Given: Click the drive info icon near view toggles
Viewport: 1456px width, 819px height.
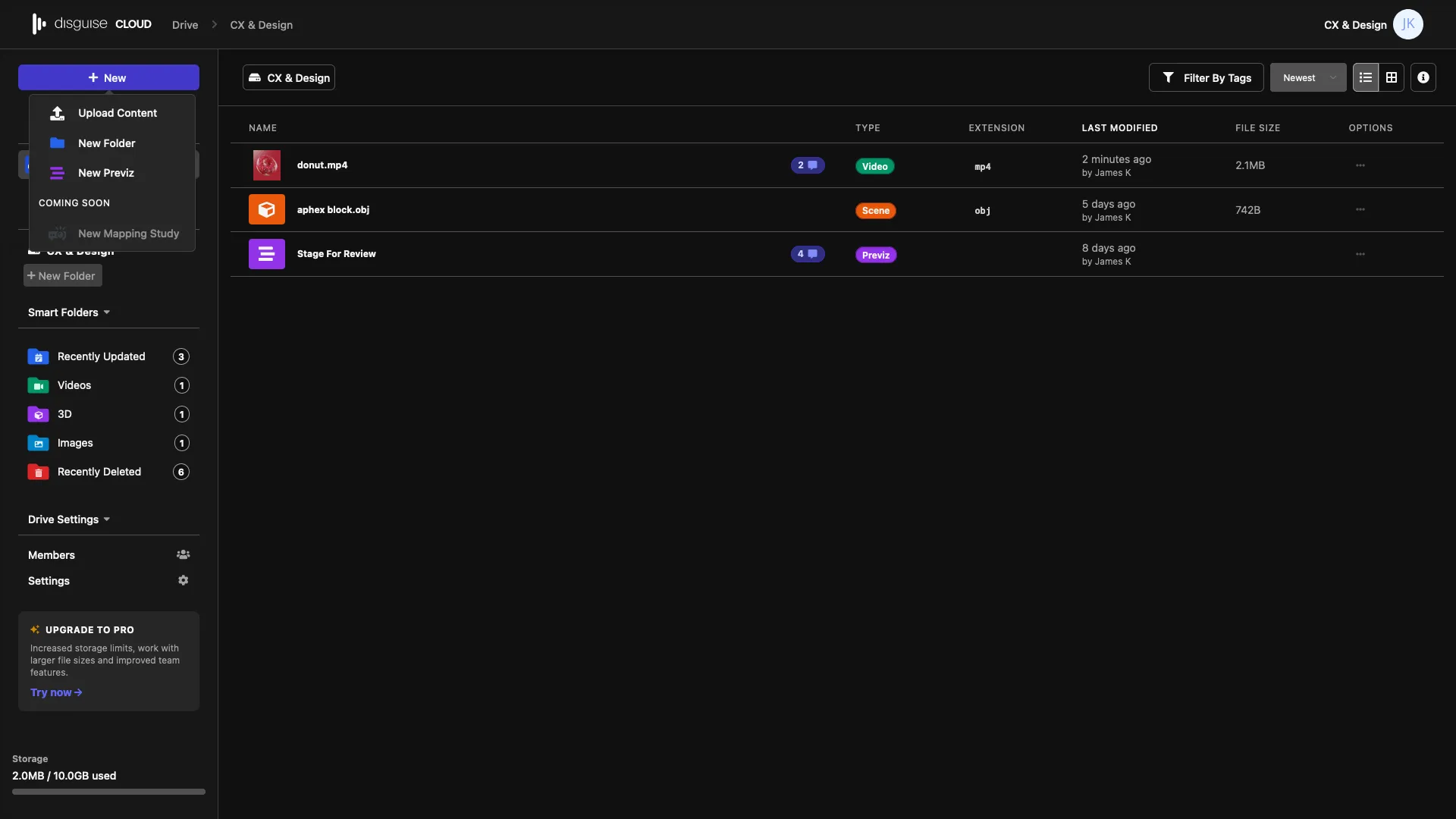Looking at the screenshot, I should pos(1423,77).
